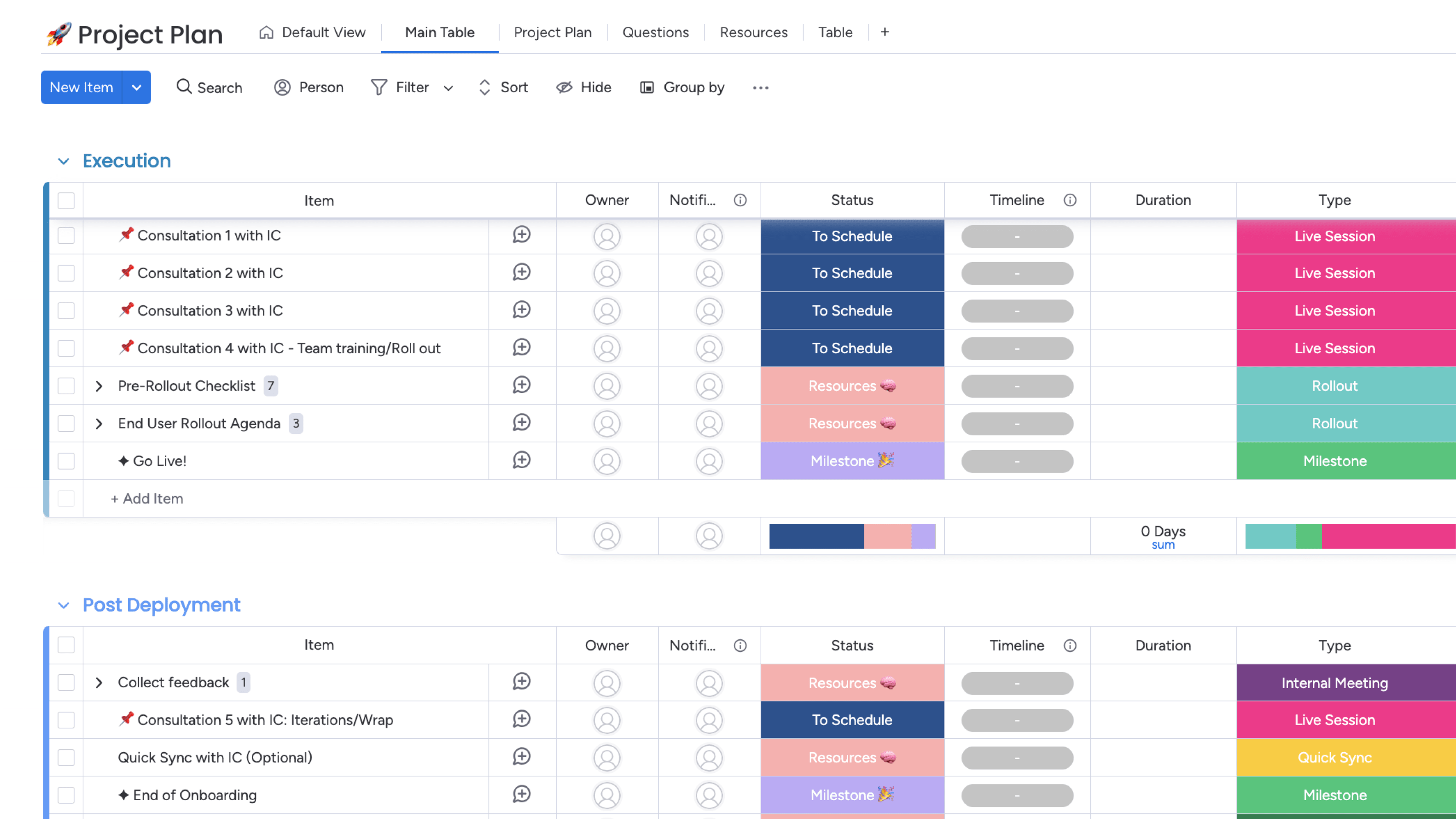Open the Search tool

pyautogui.click(x=209, y=88)
